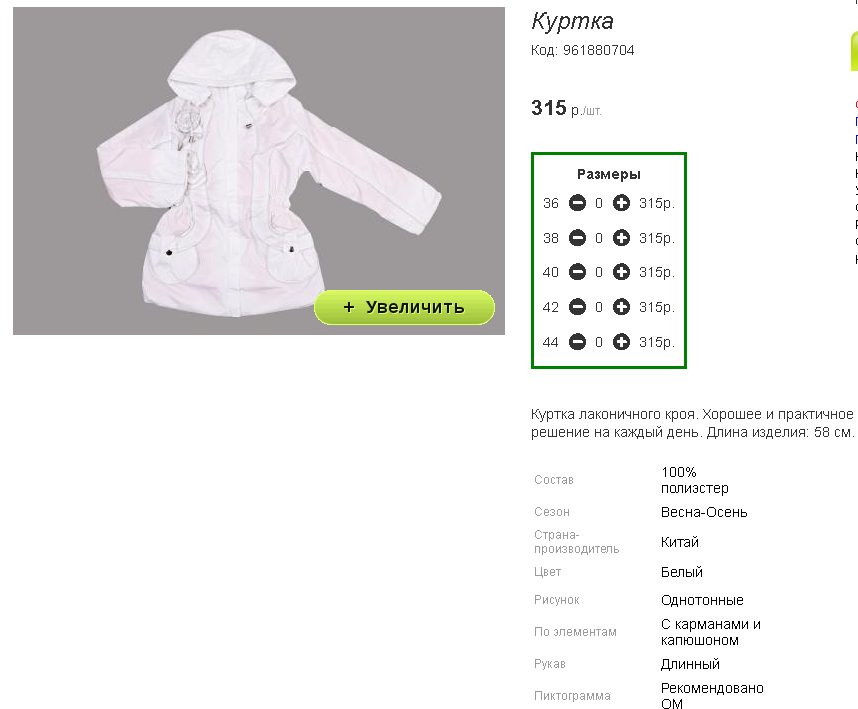Decrease quantity for size 44
The width and height of the screenshot is (858, 709).
577,342
